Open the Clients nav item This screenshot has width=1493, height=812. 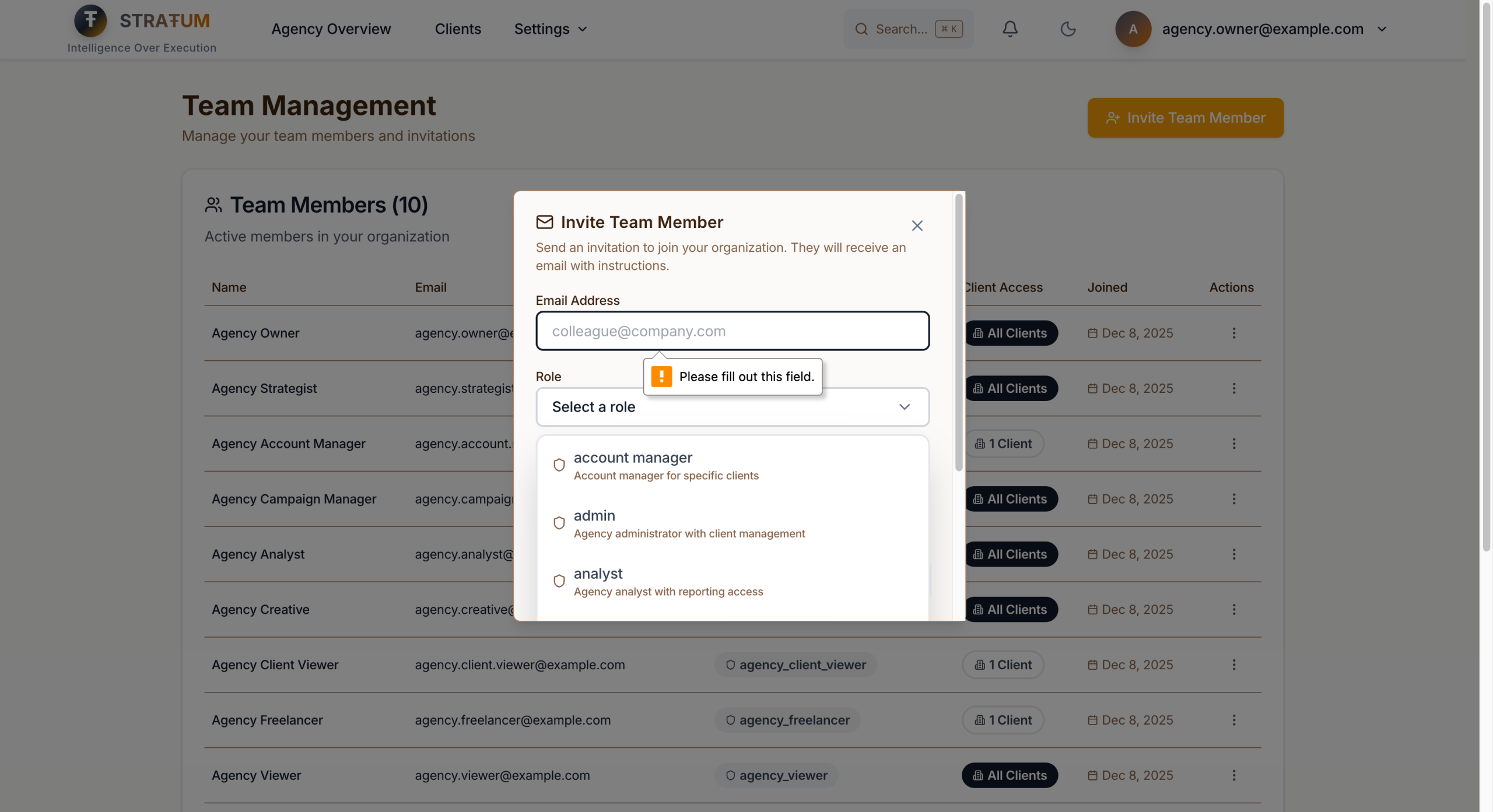click(x=458, y=29)
